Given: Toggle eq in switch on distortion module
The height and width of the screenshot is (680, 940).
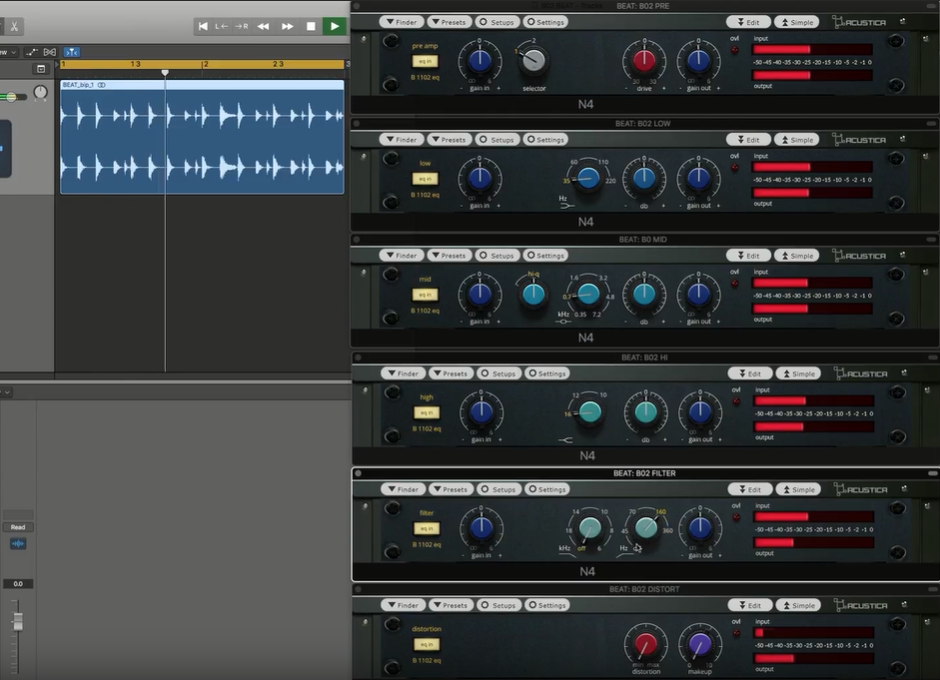Looking at the screenshot, I should click(427, 644).
